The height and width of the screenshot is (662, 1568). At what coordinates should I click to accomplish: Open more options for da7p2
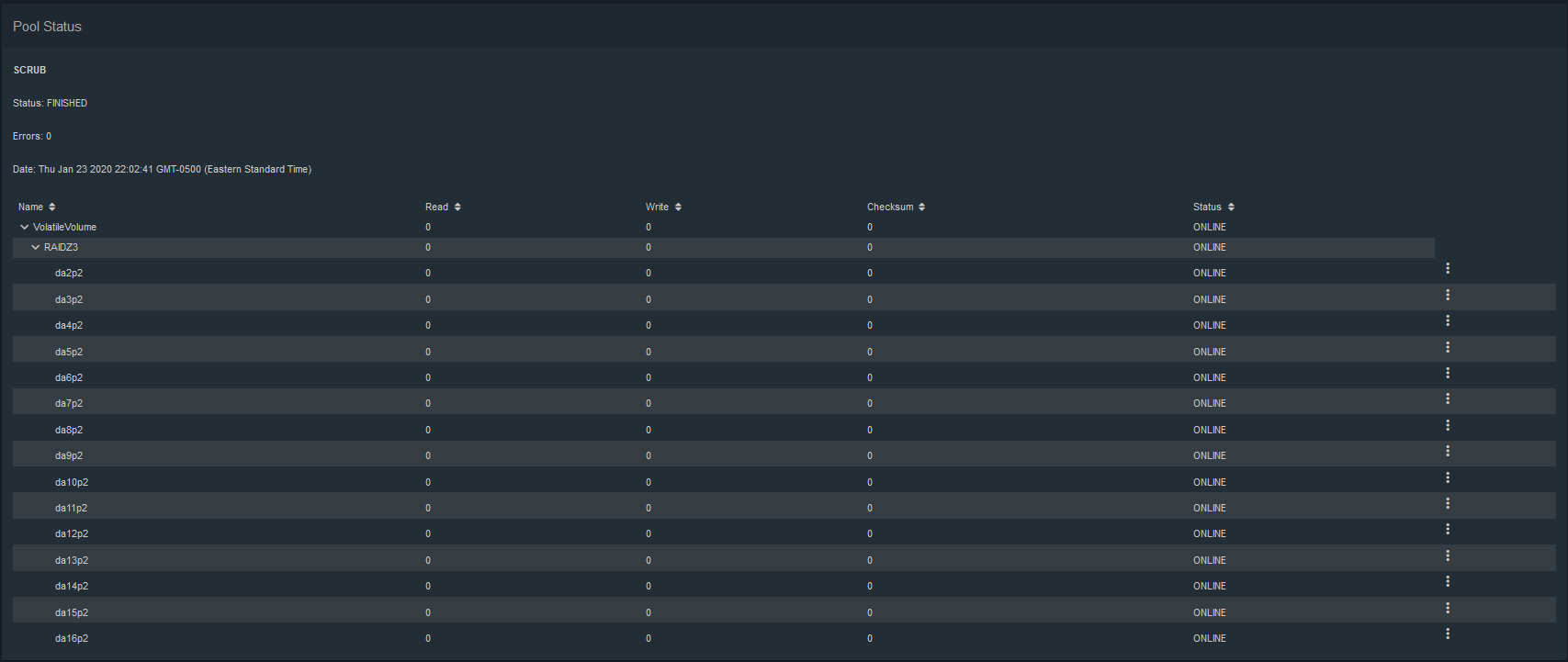click(1448, 398)
